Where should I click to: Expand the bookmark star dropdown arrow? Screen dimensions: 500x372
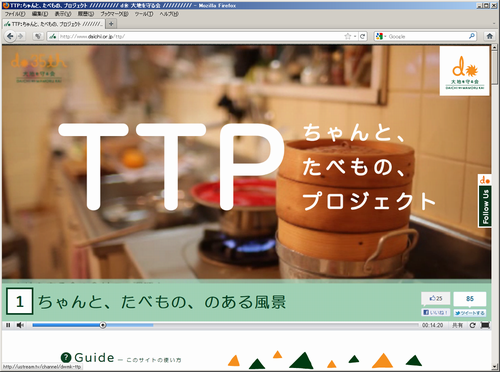point(355,36)
